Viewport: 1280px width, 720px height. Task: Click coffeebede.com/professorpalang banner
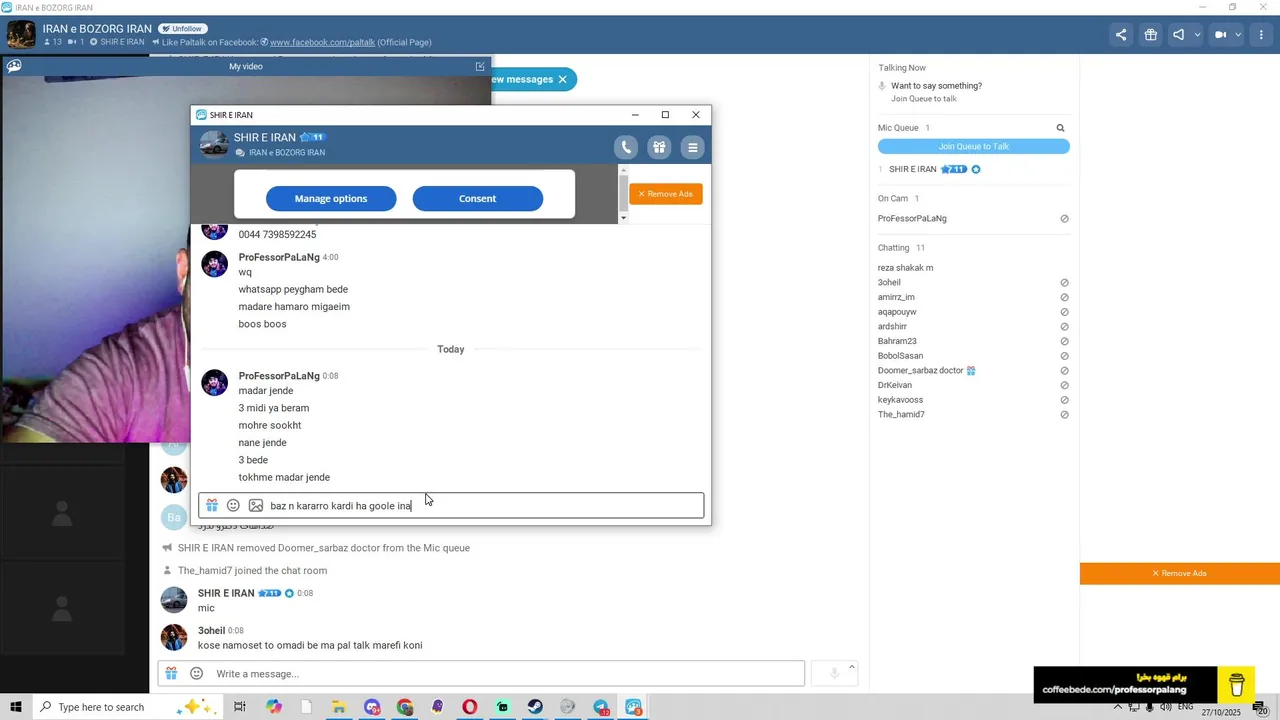click(x=1144, y=685)
